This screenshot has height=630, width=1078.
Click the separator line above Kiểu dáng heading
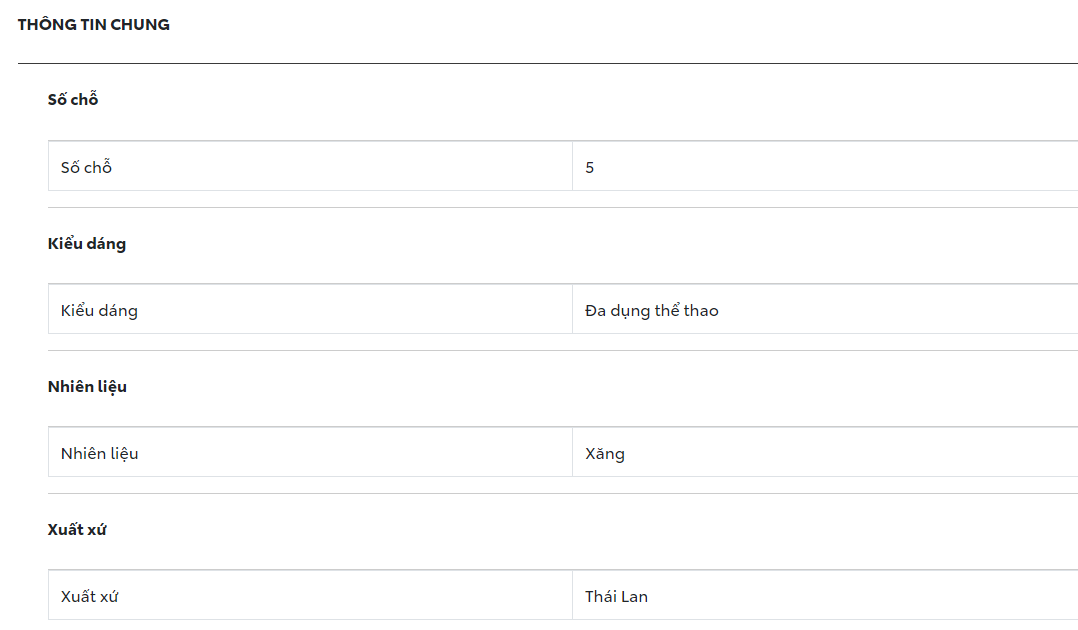coord(560,208)
